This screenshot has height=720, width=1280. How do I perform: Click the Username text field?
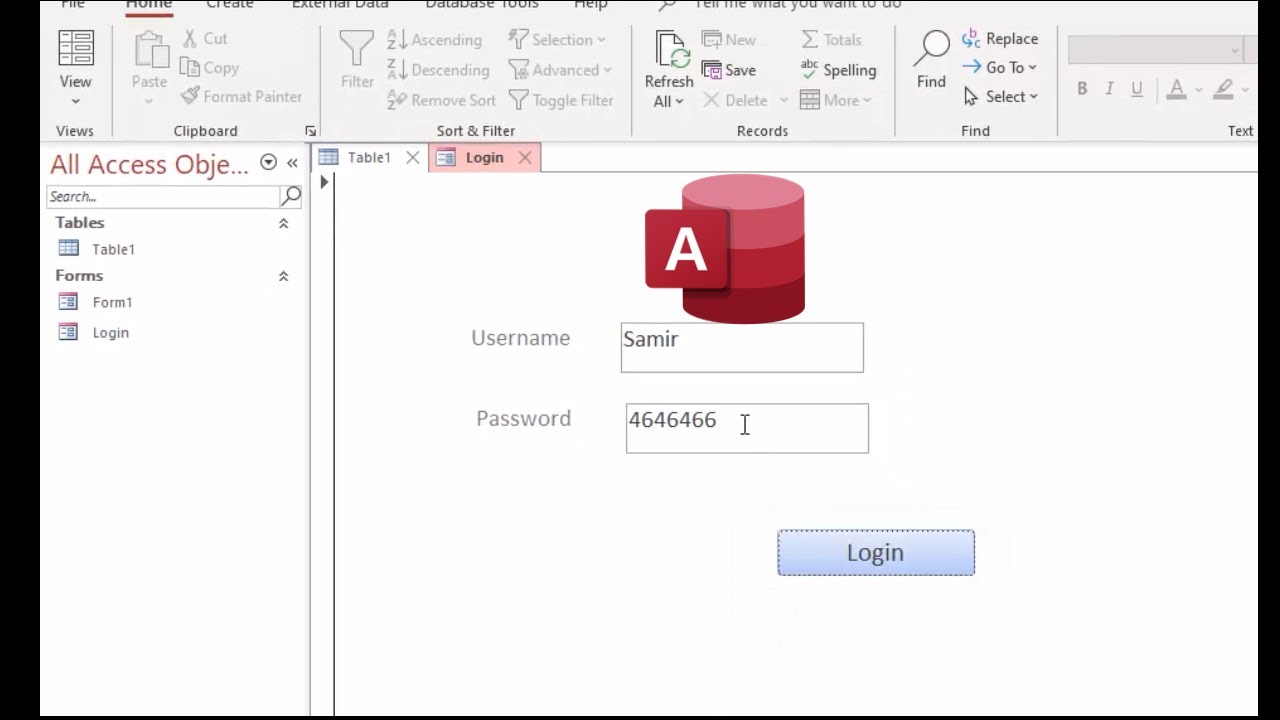742,348
